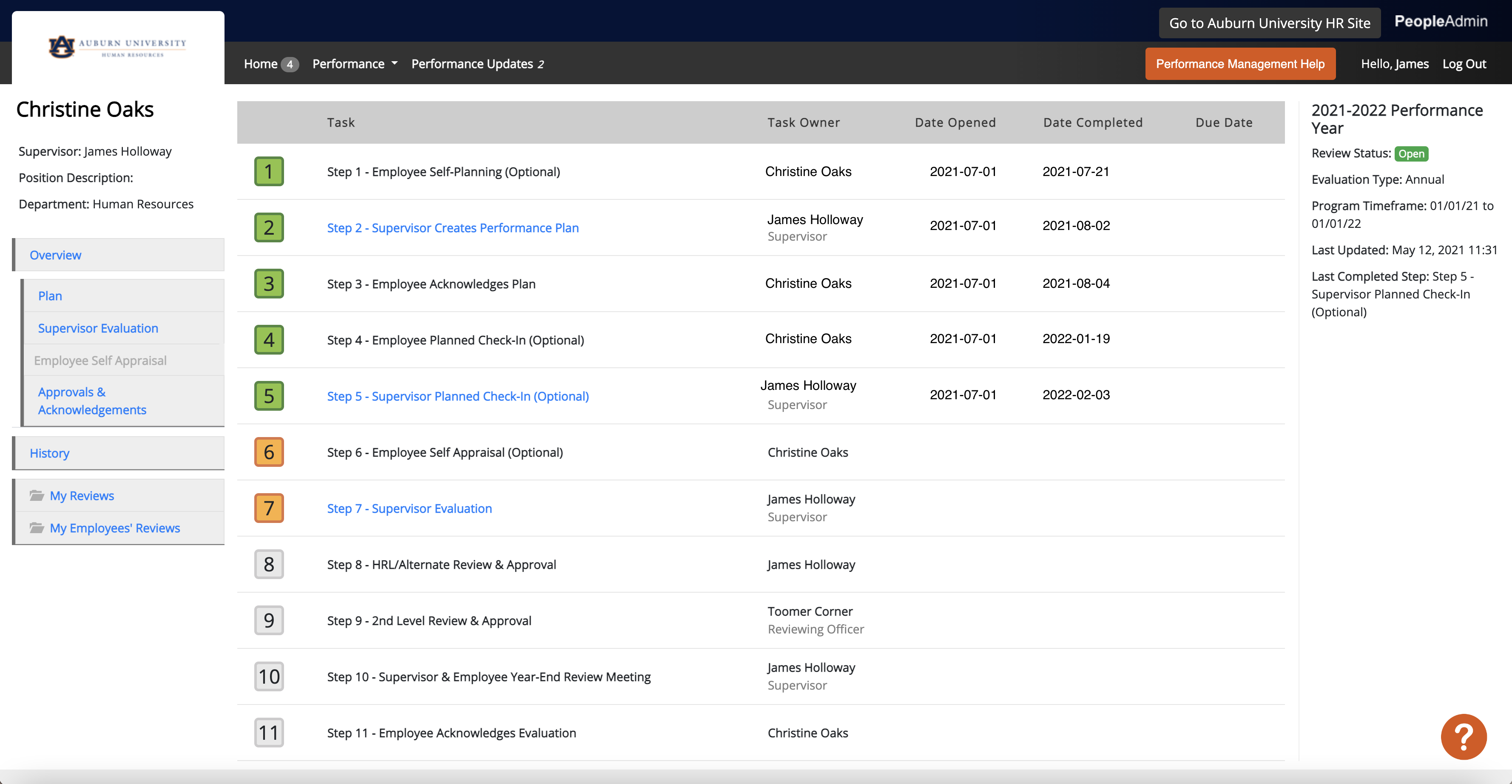Click the step 5 number badge

click(x=269, y=396)
